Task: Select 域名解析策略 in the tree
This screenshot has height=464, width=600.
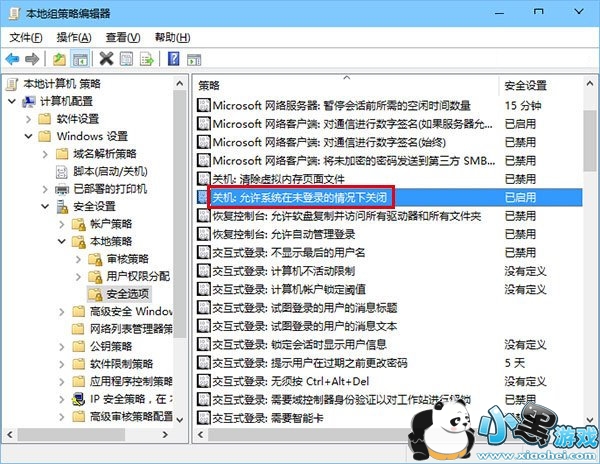Action: [105, 154]
